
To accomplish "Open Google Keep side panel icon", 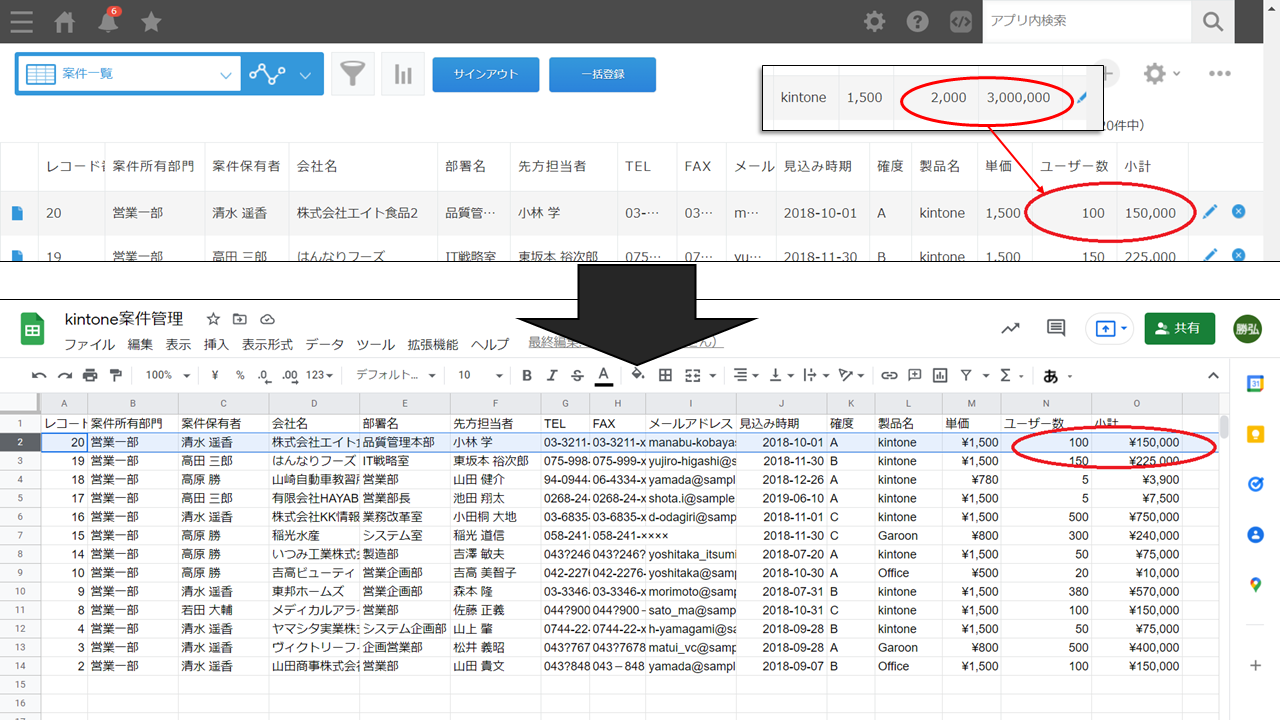I will [1256, 434].
